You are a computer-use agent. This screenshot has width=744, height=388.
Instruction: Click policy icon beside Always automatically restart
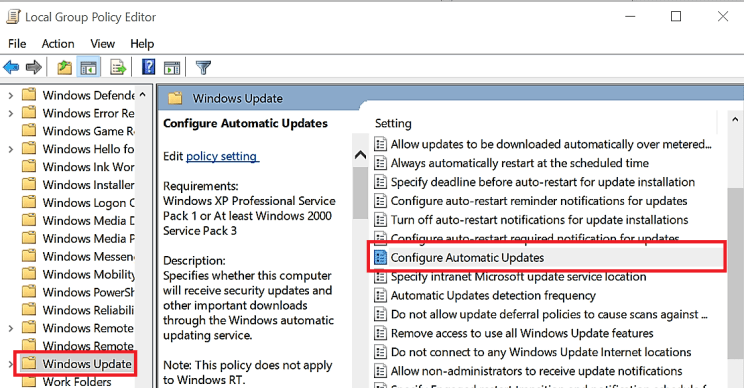pos(380,163)
